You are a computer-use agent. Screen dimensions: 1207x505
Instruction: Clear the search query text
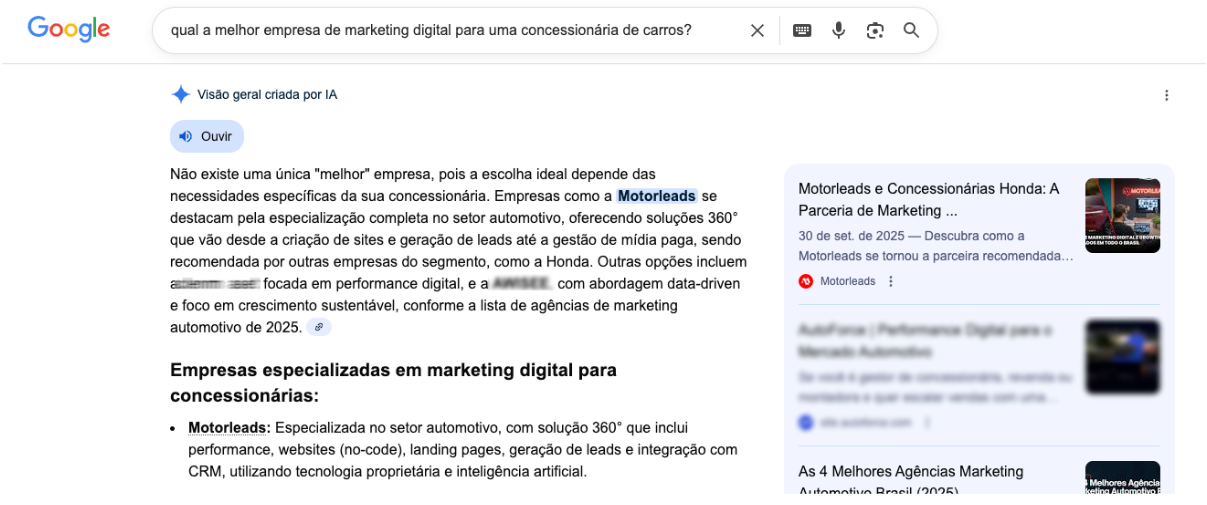tap(757, 30)
